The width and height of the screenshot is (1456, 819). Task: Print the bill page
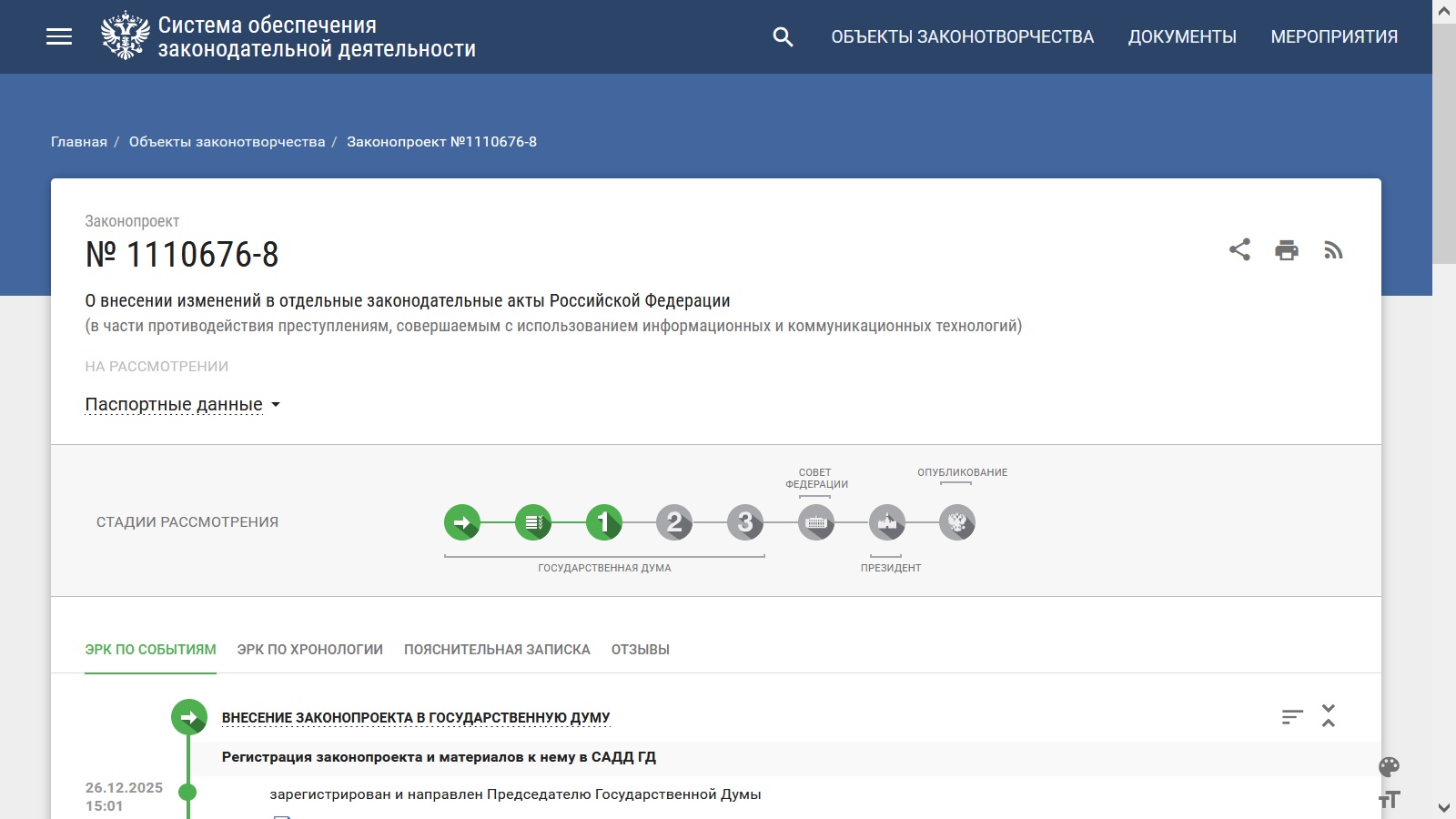click(1287, 249)
